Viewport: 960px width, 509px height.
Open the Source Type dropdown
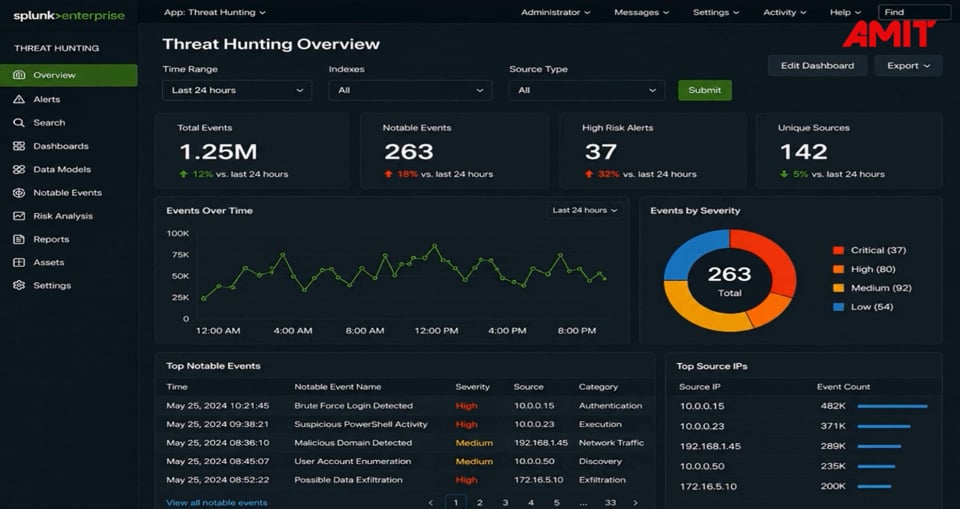pos(587,90)
